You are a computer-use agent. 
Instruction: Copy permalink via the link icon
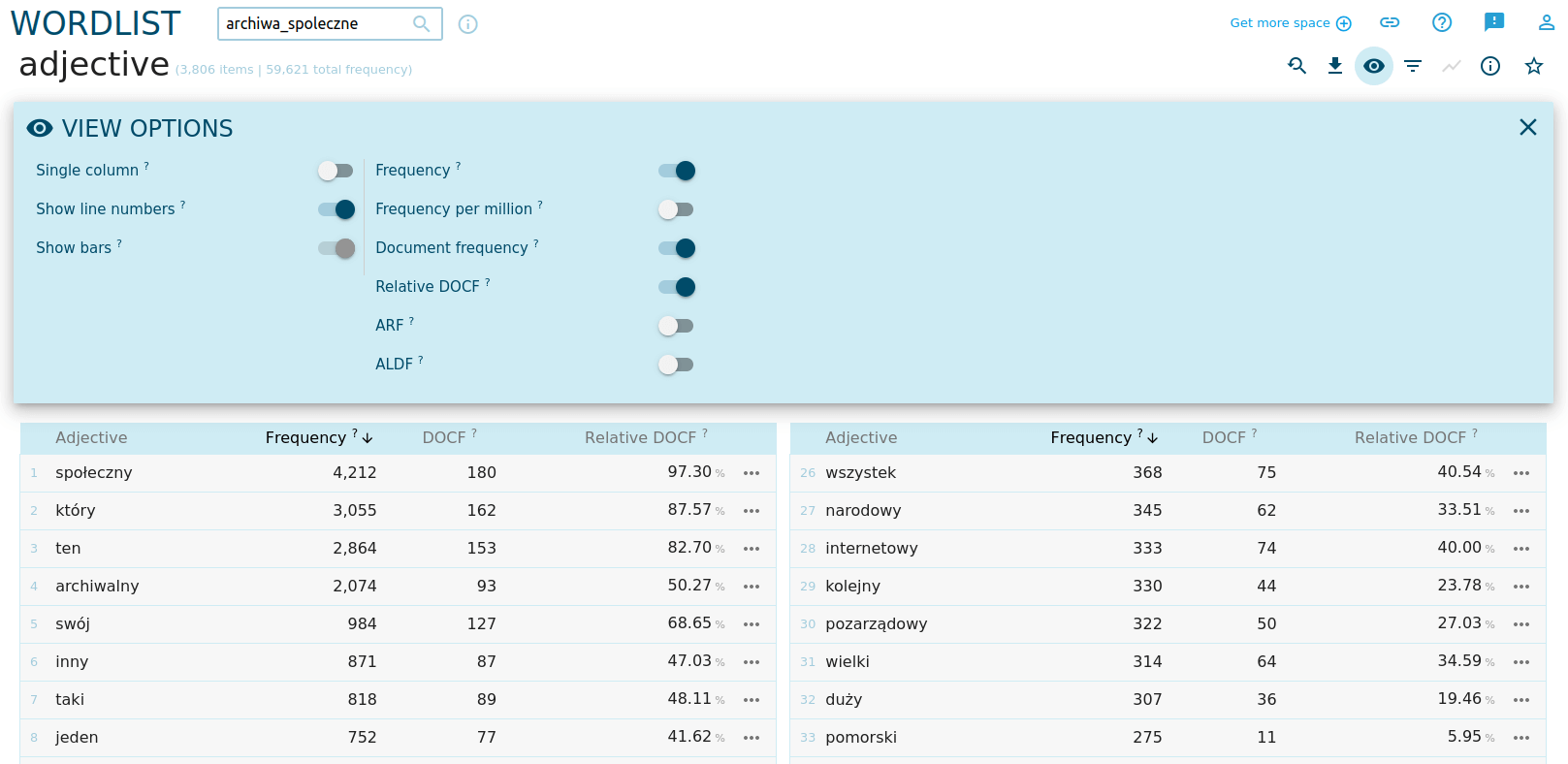point(1390,22)
